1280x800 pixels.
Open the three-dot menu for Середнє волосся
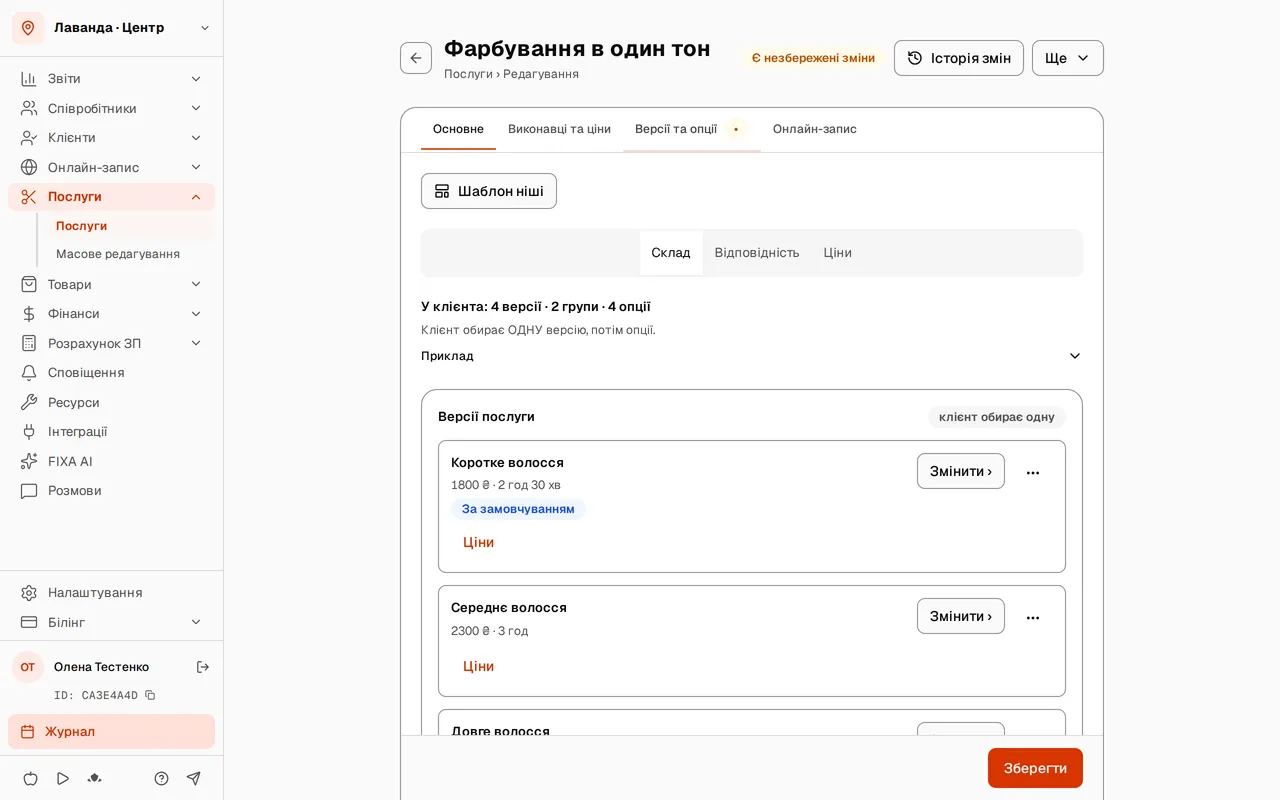click(x=1033, y=617)
